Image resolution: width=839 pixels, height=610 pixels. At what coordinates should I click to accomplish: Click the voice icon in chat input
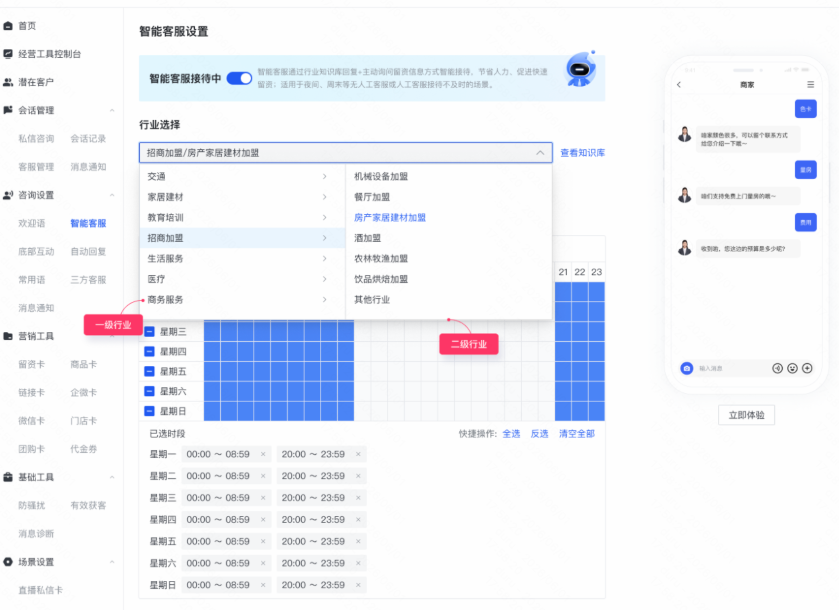(x=777, y=368)
